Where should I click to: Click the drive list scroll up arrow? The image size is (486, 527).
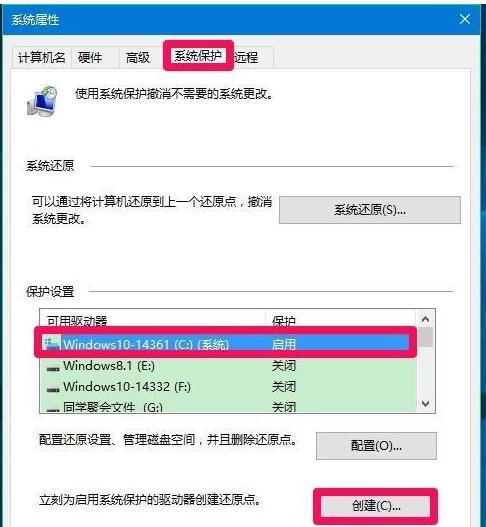[426, 319]
